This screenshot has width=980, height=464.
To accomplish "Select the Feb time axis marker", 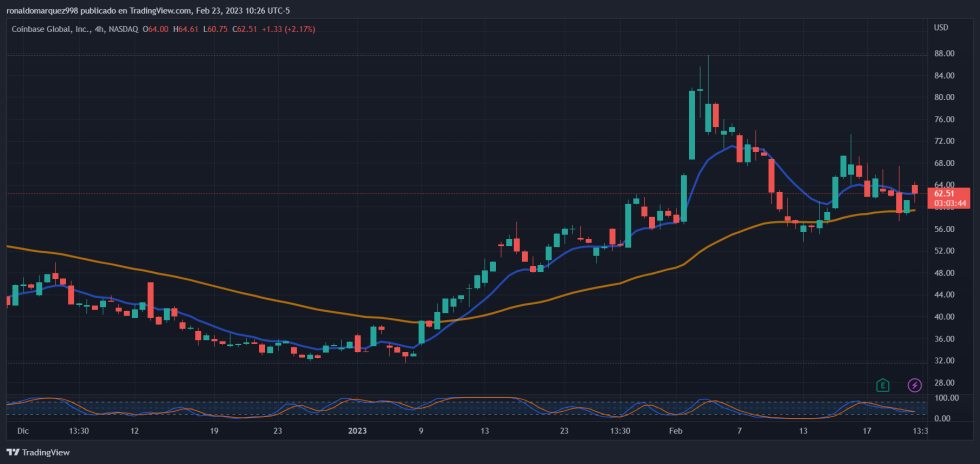I will [x=675, y=431].
